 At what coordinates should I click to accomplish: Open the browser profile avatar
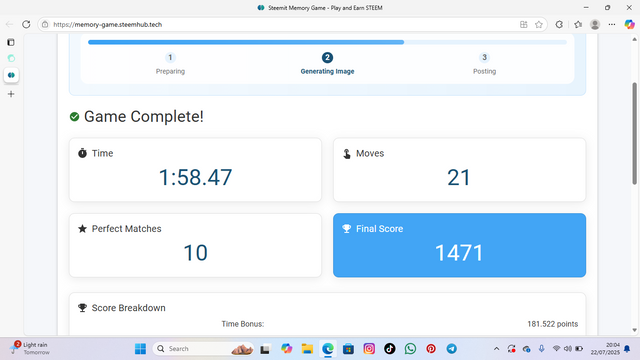click(x=595, y=24)
